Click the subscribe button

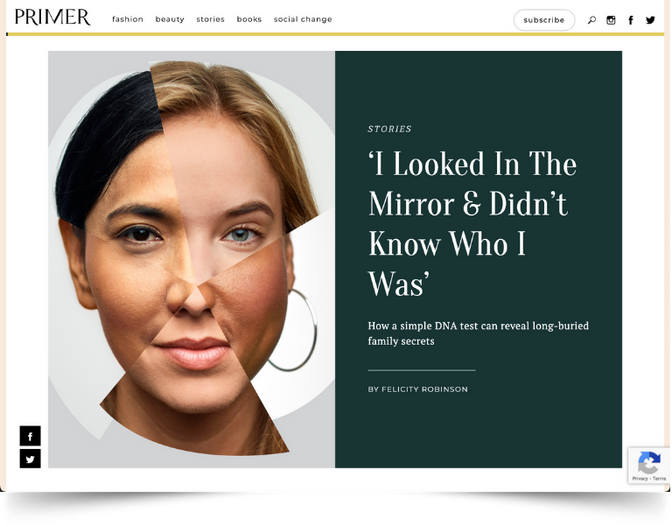pos(544,20)
